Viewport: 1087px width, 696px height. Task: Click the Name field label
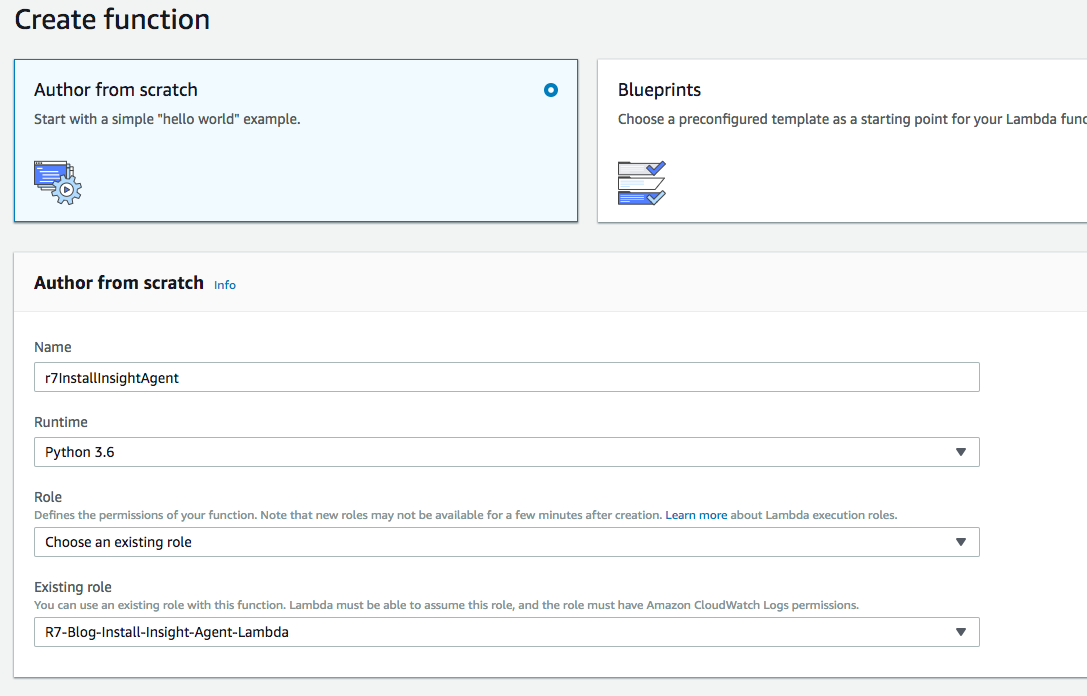click(x=53, y=347)
